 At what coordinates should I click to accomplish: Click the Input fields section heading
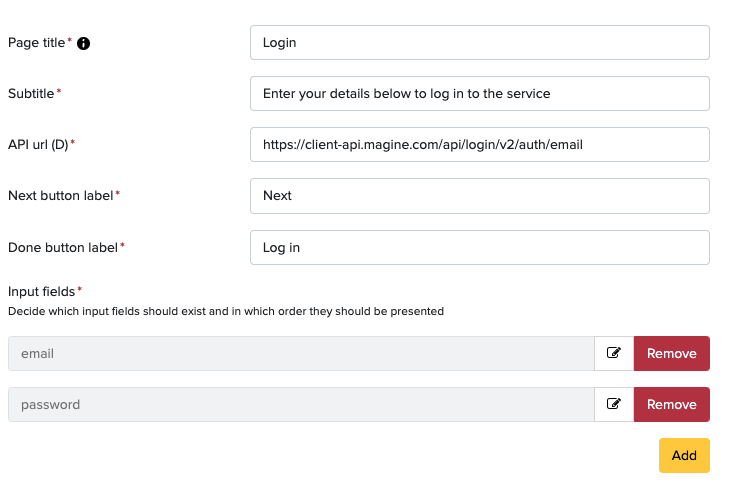(x=41, y=292)
